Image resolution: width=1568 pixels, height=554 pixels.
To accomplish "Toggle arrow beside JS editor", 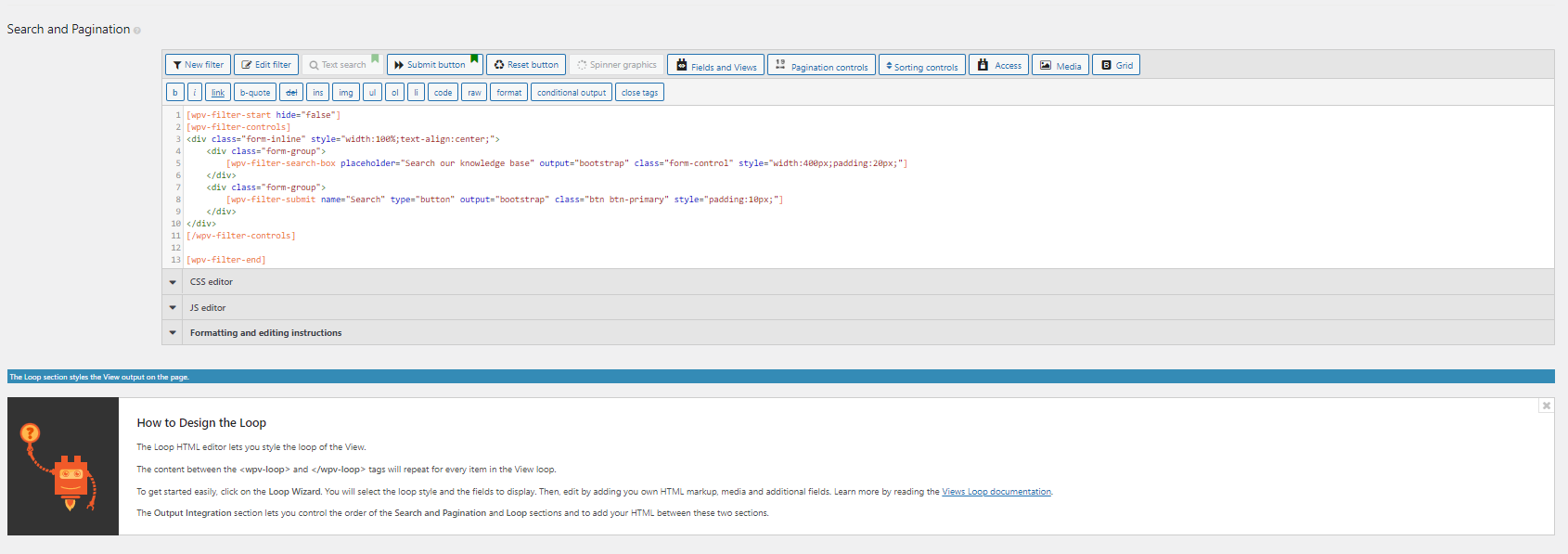I will [x=173, y=307].
